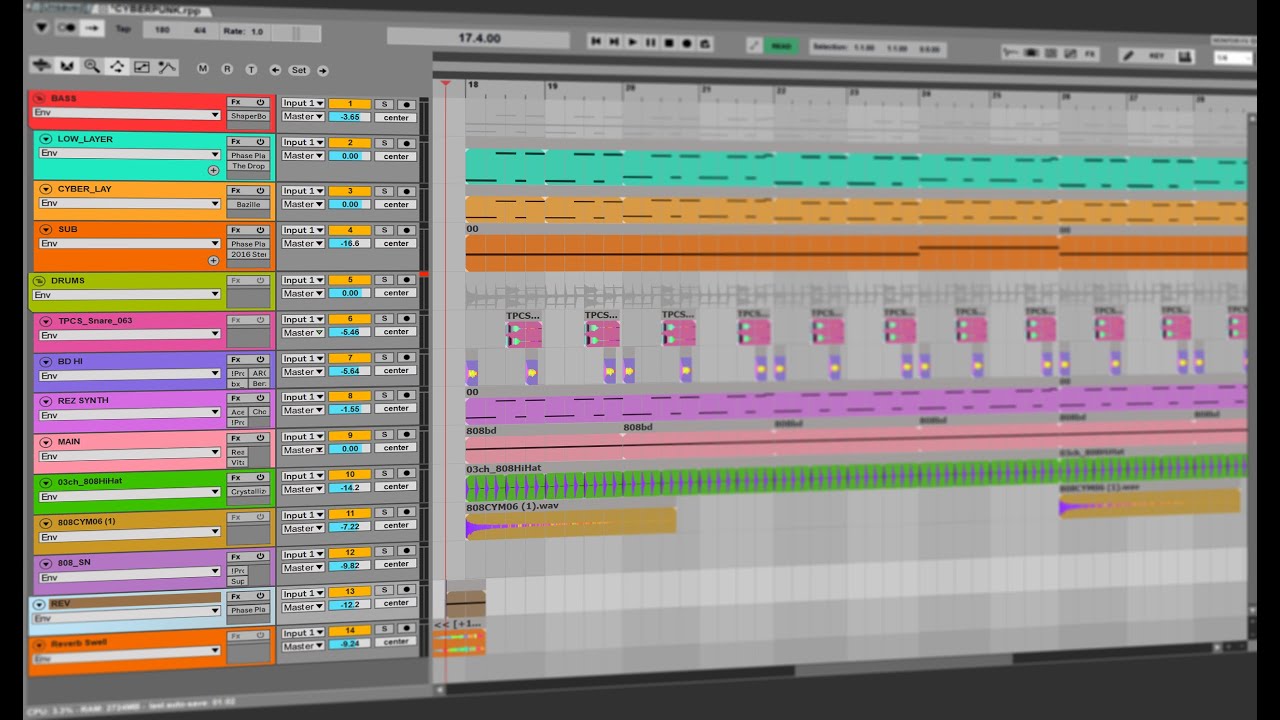Click the Set button between marker arrows
This screenshot has width=1280, height=720.
pyautogui.click(x=298, y=70)
